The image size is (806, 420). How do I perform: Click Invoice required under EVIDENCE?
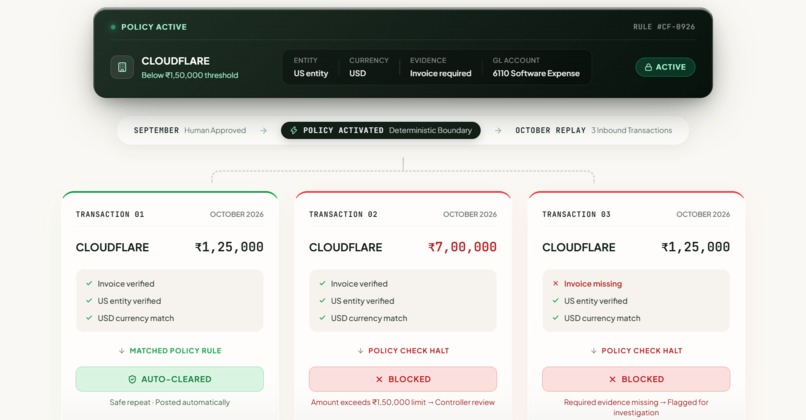[x=441, y=74]
